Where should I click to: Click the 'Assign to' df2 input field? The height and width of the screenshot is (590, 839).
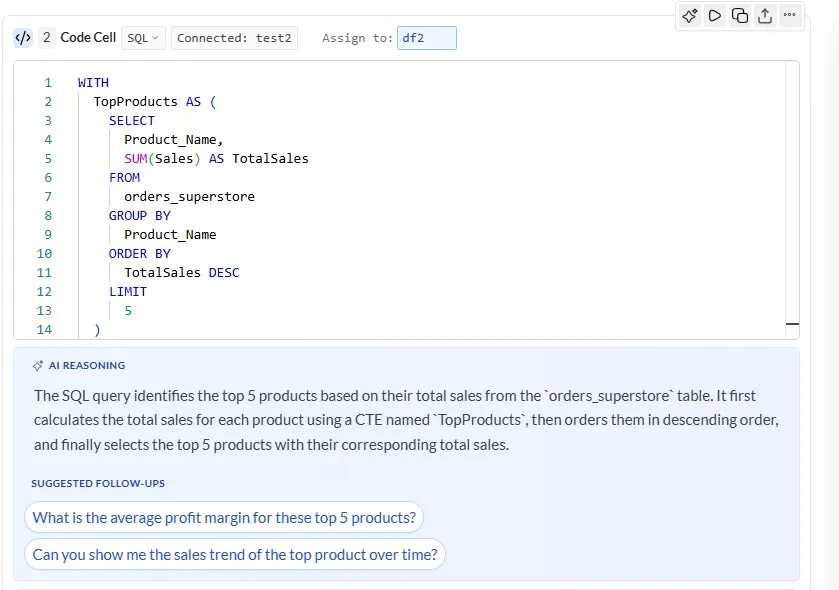click(427, 38)
